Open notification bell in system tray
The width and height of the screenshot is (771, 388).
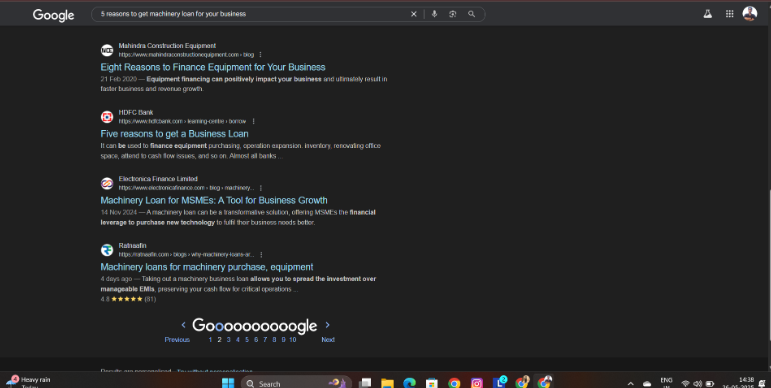click(x=761, y=384)
